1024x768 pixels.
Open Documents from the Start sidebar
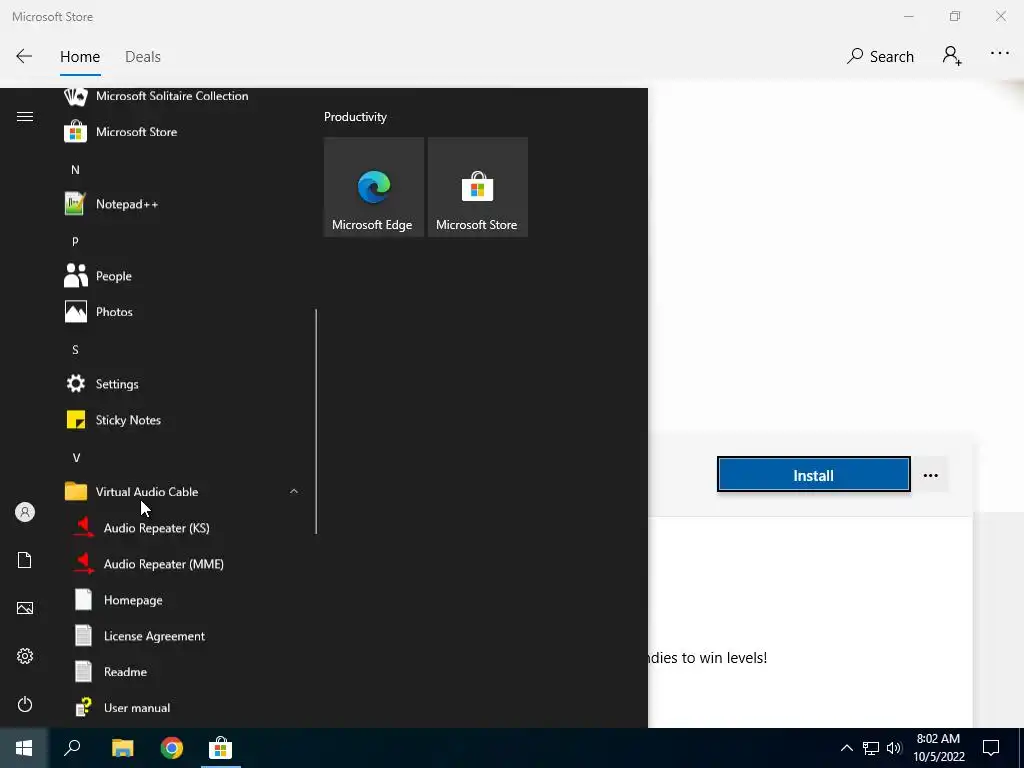point(25,560)
